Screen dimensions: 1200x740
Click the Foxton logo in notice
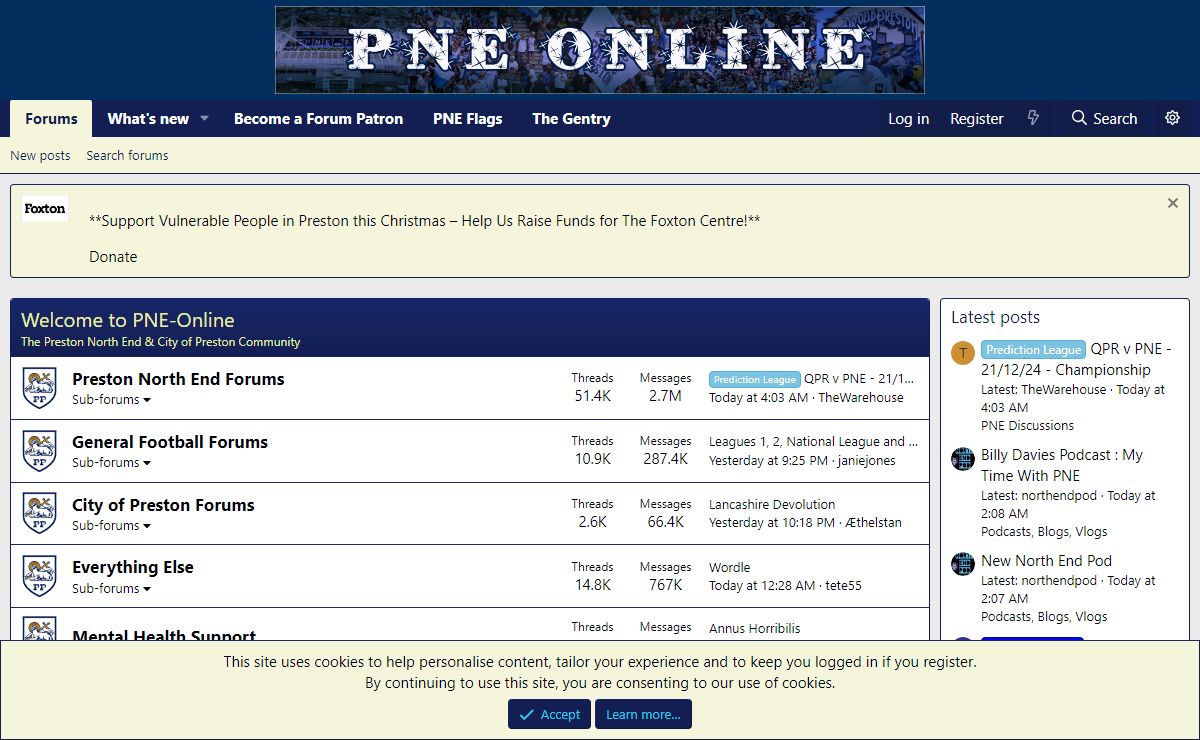45,209
